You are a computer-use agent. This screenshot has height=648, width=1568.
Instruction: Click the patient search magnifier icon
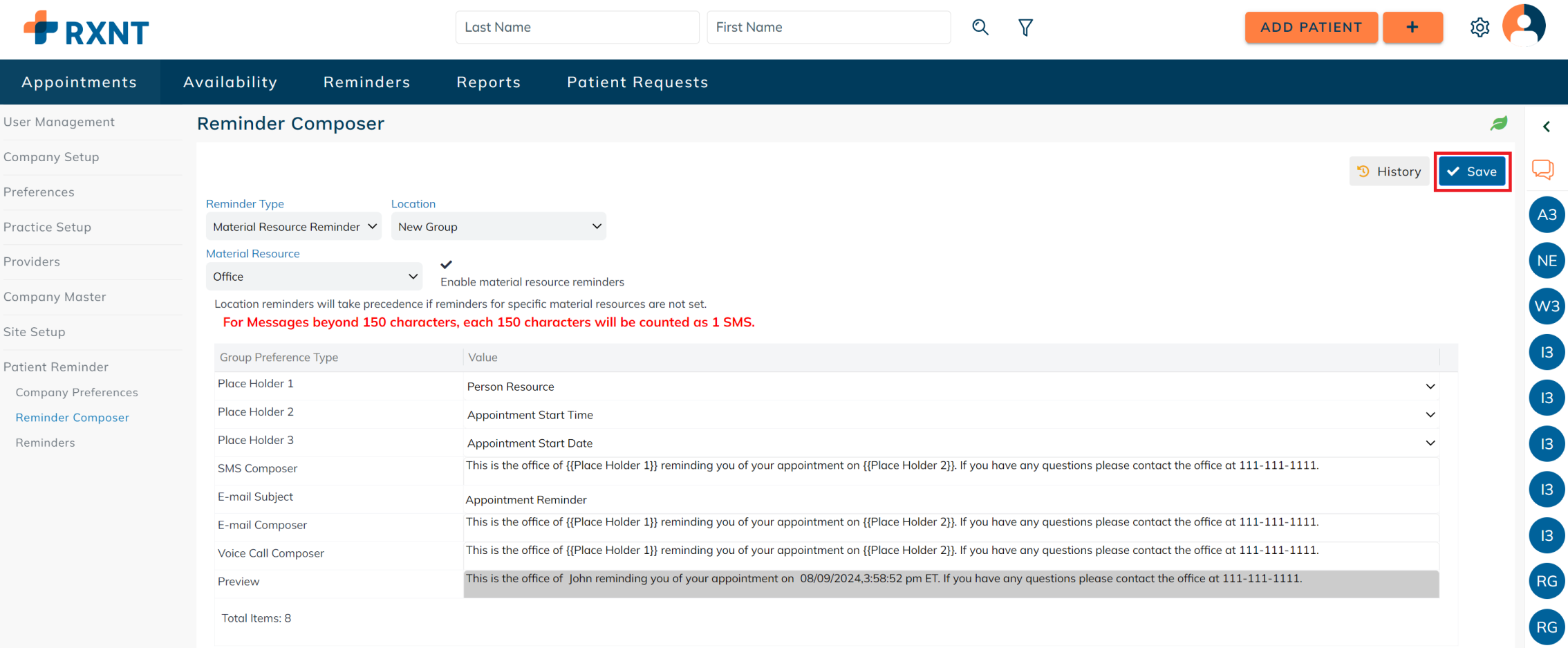pos(980,27)
